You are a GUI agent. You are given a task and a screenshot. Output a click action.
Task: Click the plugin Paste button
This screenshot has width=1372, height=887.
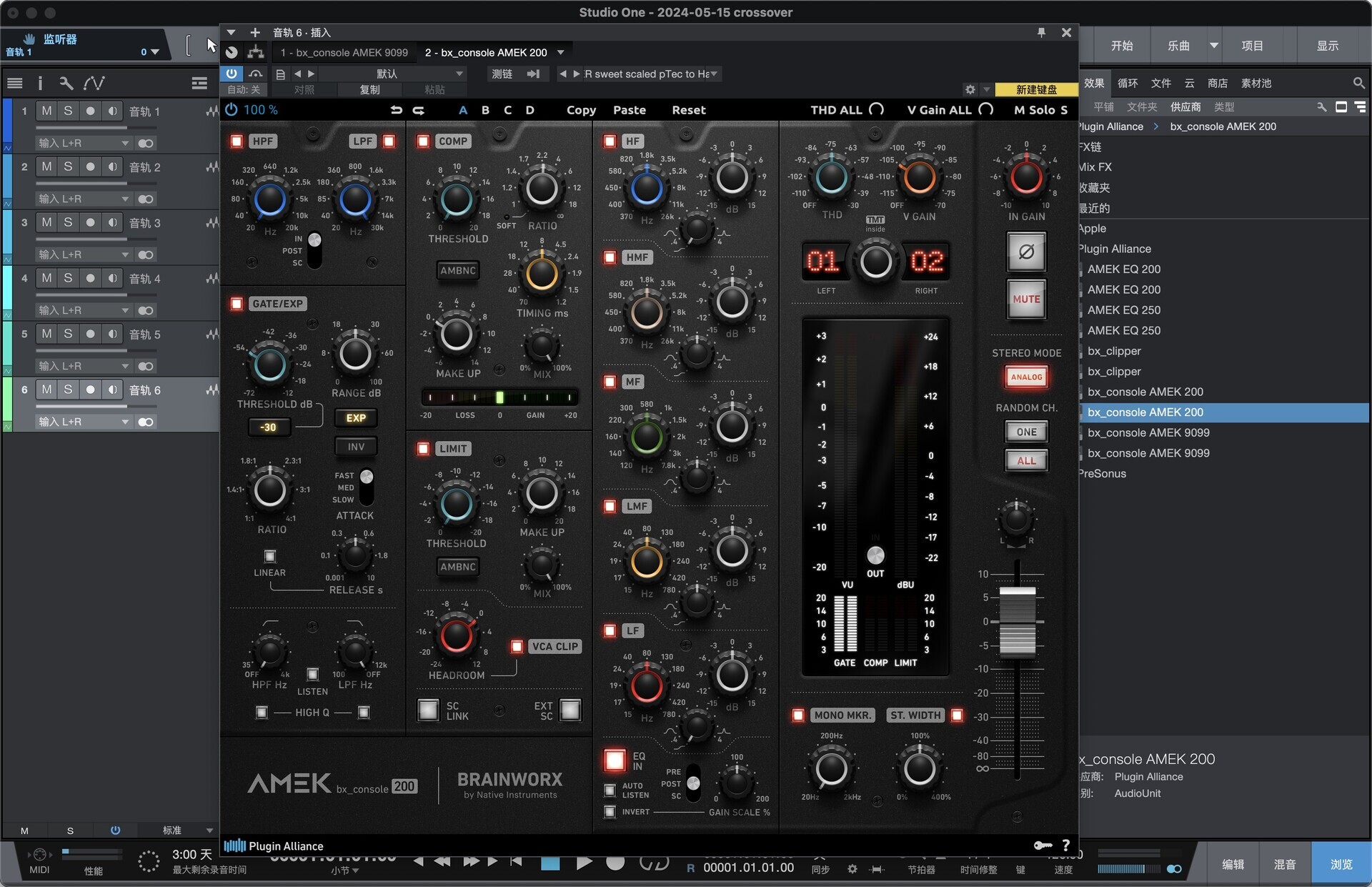pyautogui.click(x=629, y=110)
